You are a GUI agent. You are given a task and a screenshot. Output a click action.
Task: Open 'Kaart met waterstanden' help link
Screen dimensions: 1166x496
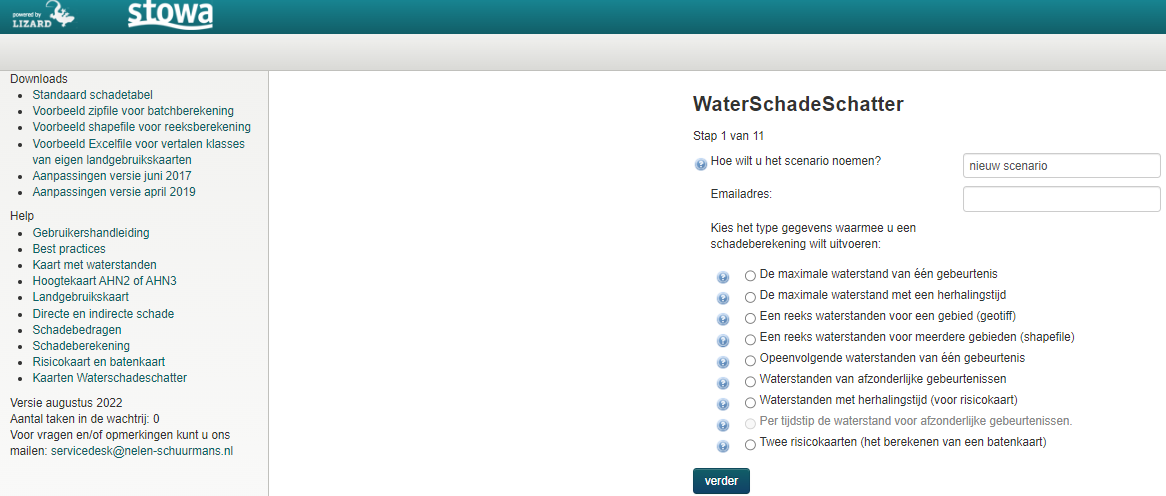[94, 265]
